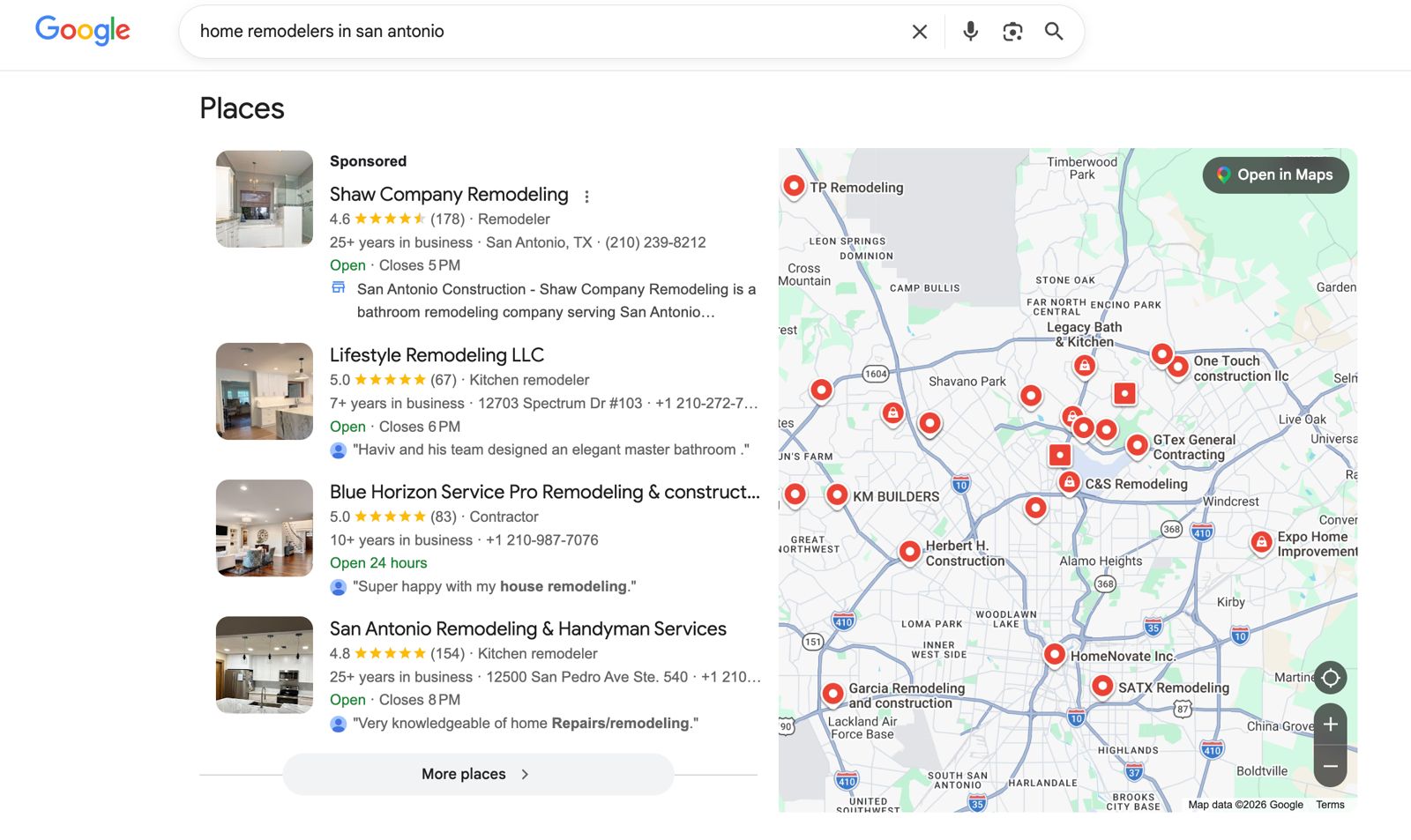Click the Shaw Company Remodeling storefront description icon

338,287
